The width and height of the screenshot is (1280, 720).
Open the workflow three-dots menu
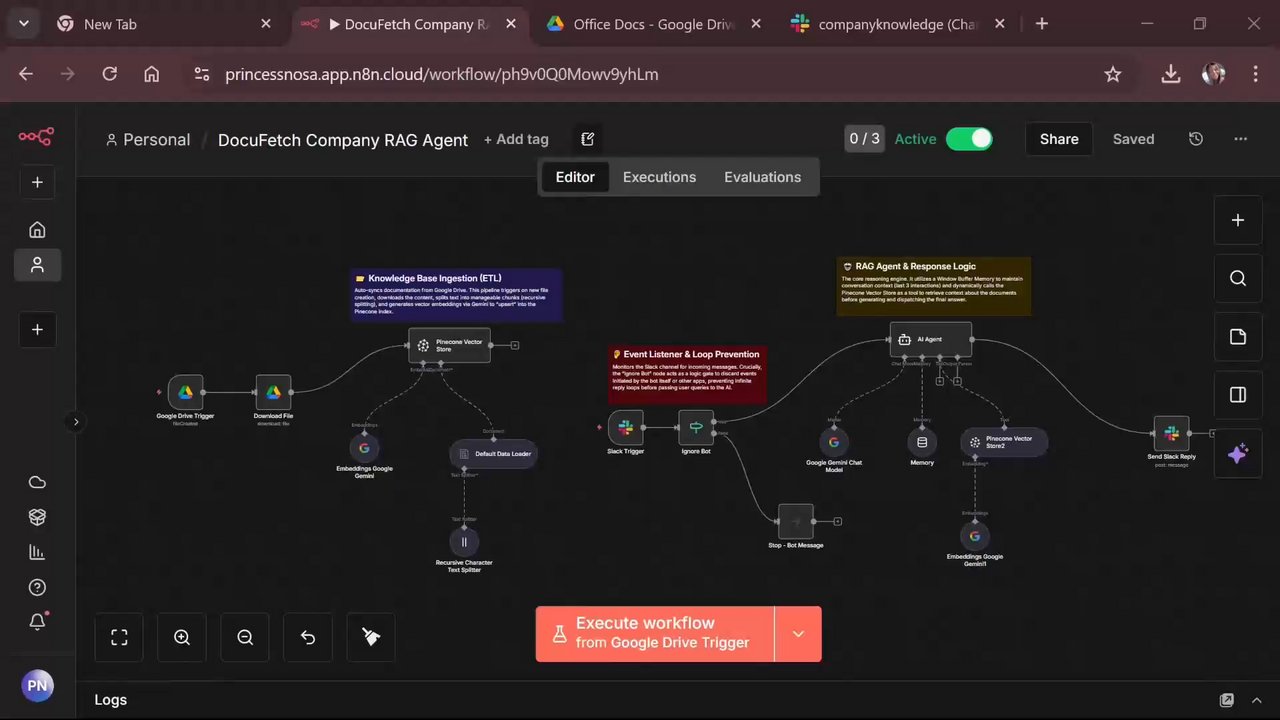[x=1241, y=139]
